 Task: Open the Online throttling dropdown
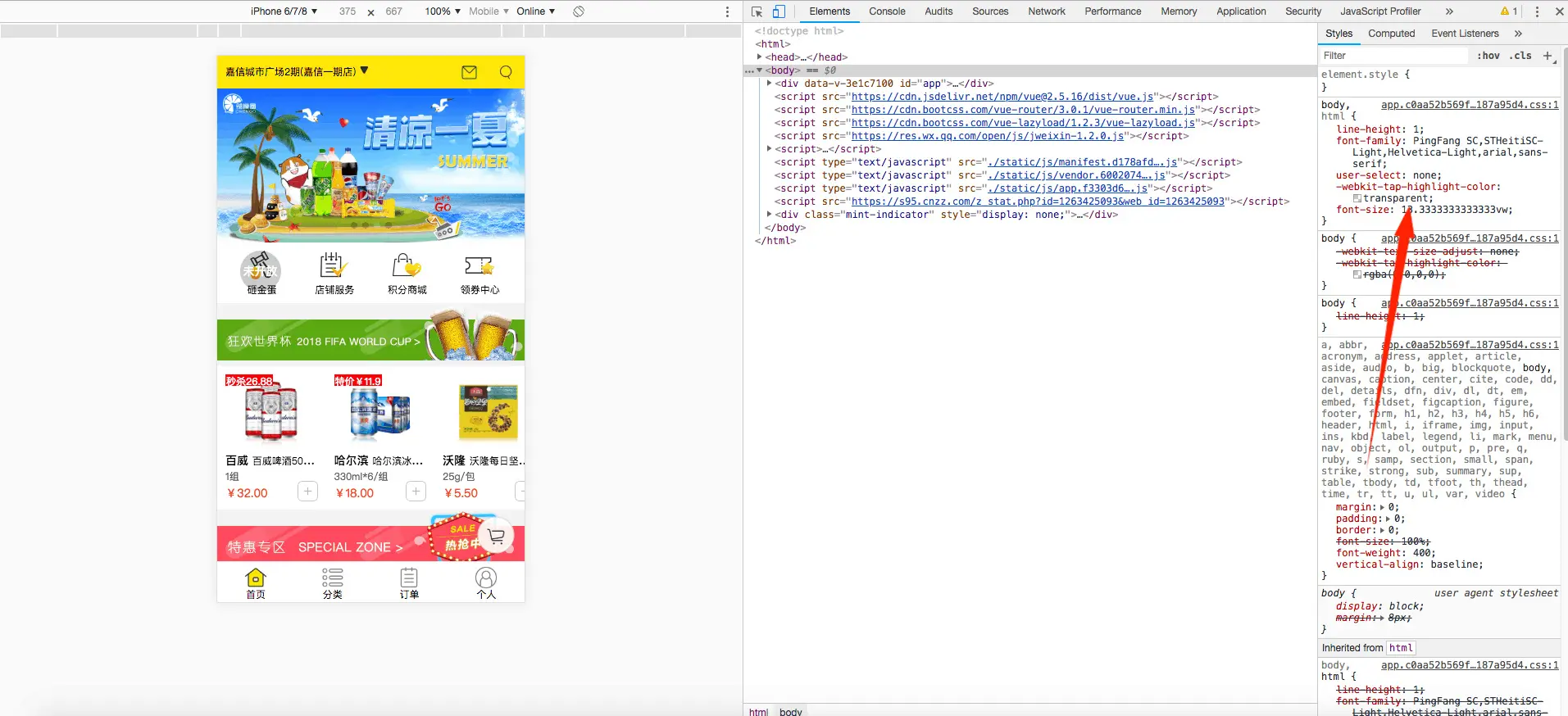click(x=535, y=11)
